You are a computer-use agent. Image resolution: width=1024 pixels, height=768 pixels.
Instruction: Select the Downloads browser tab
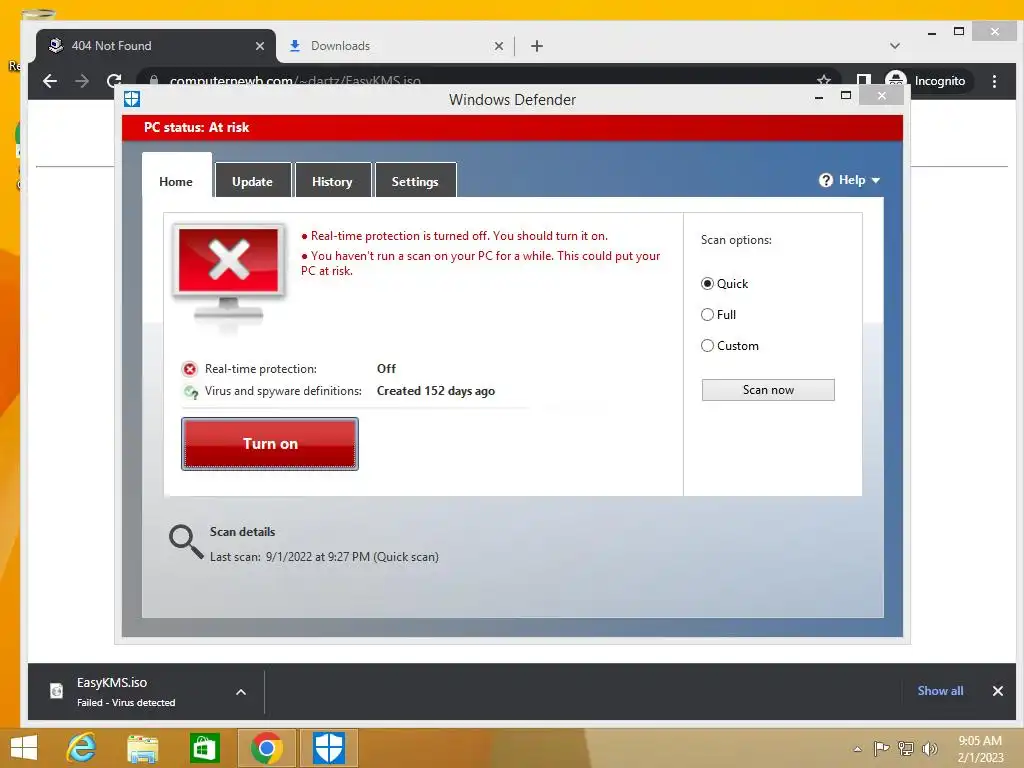pyautogui.click(x=396, y=46)
